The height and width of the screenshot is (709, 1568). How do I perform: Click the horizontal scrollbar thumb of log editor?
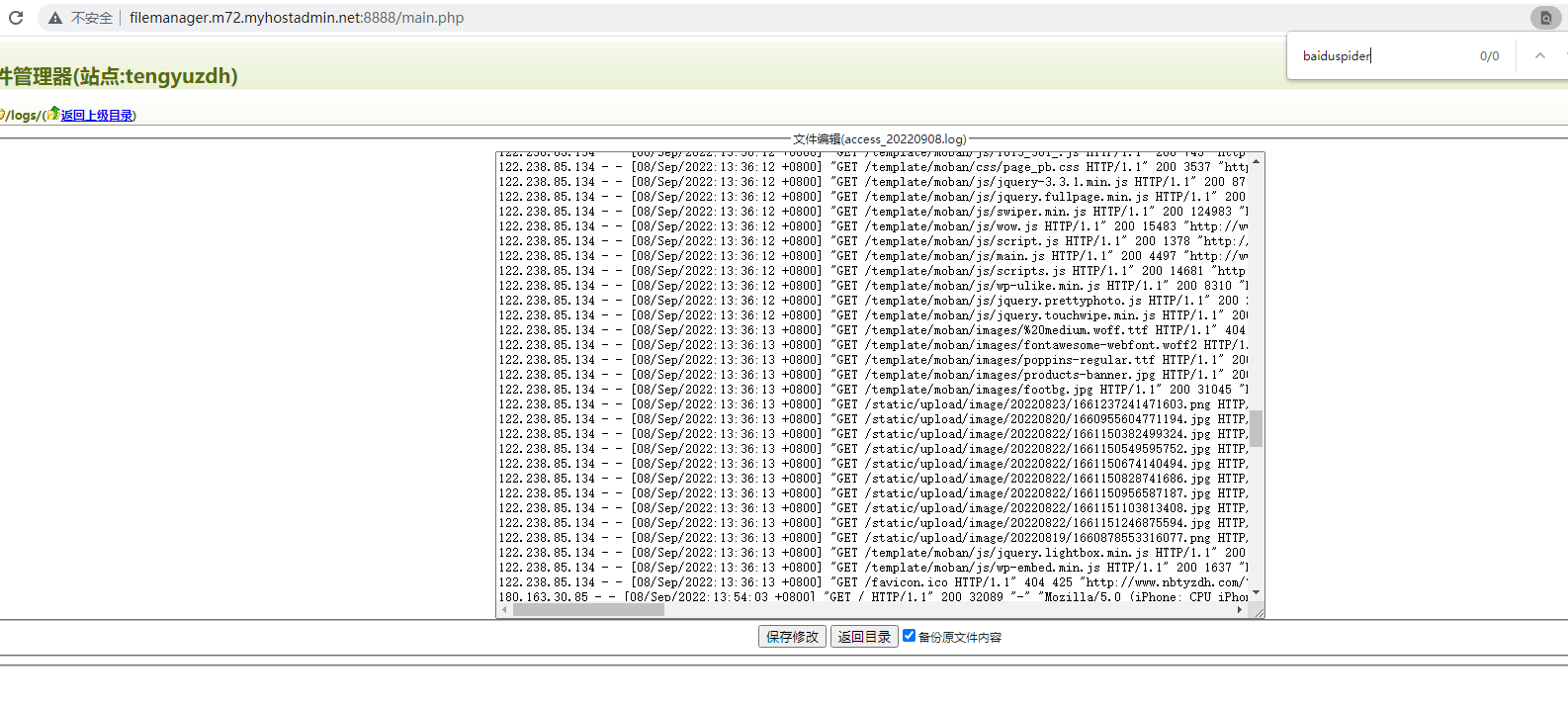pos(588,610)
